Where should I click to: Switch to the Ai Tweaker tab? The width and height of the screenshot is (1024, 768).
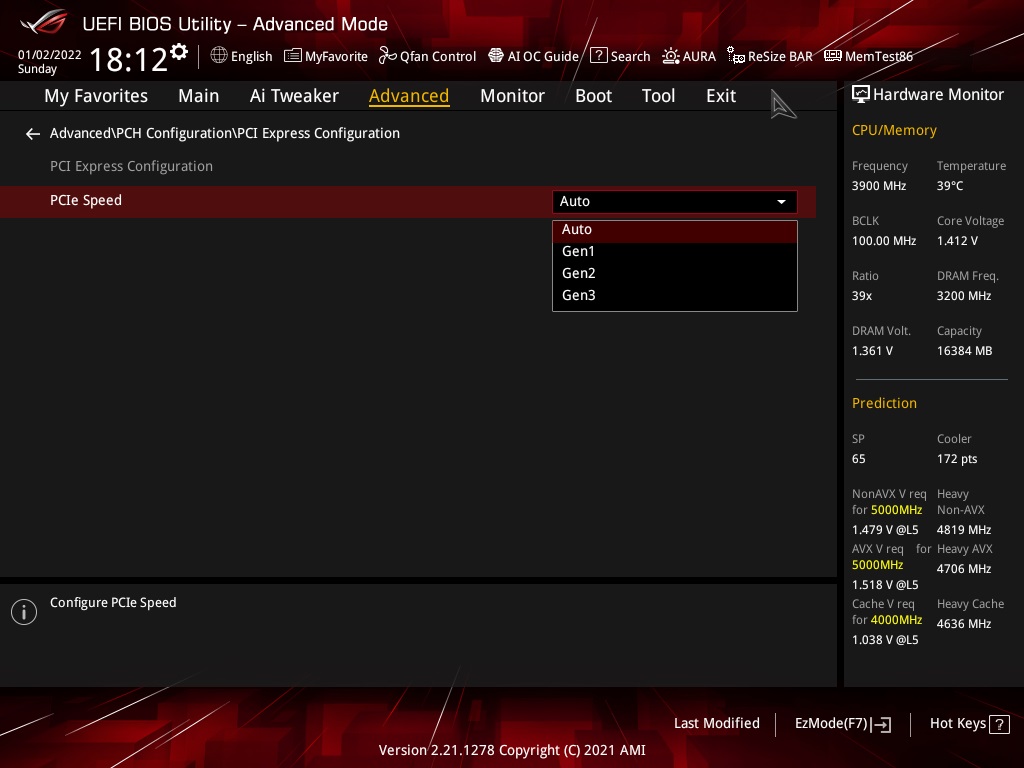[294, 96]
